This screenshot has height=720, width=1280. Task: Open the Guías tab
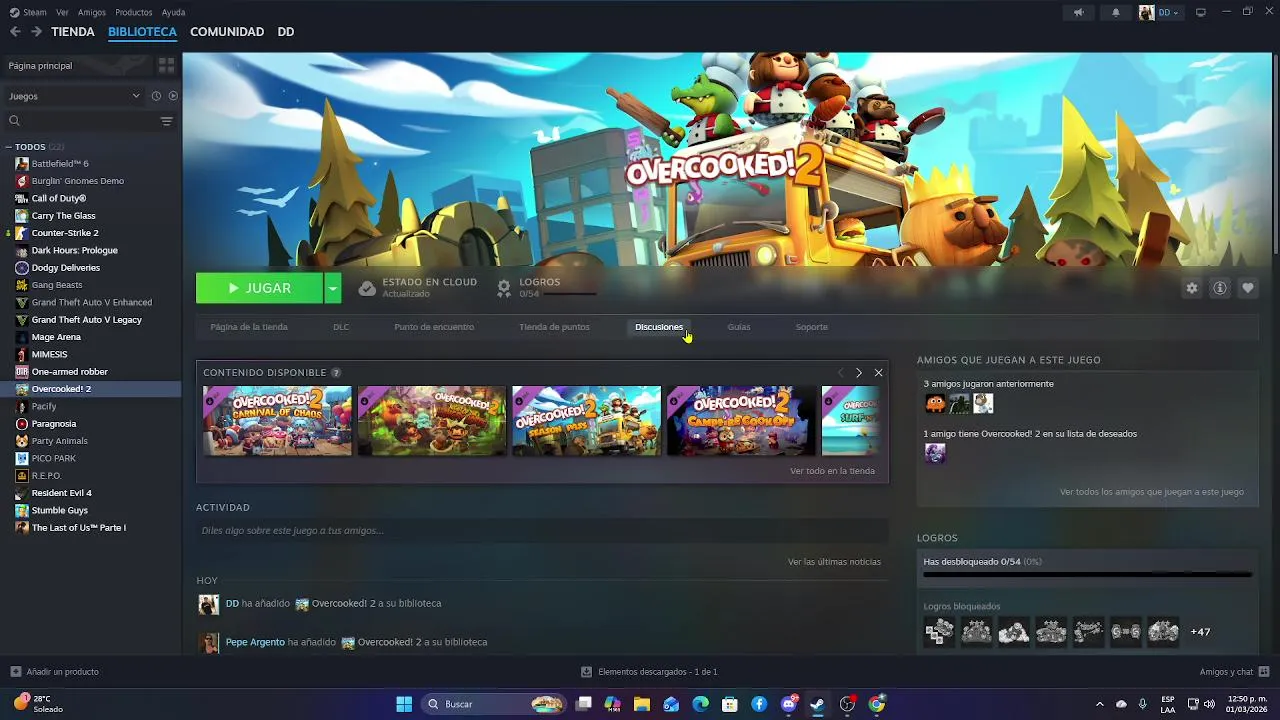click(x=739, y=327)
